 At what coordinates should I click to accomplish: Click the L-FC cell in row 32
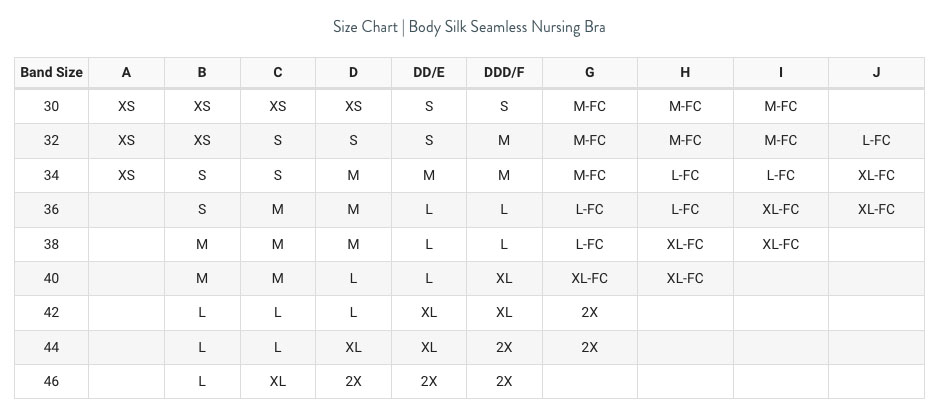[x=876, y=141]
